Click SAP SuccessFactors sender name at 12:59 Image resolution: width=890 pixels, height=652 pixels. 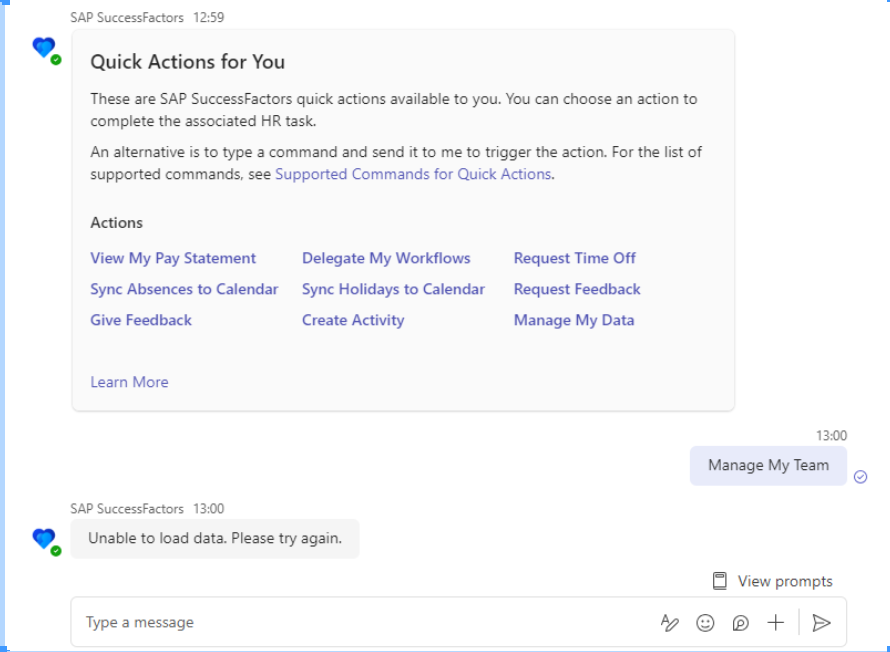click(127, 18)
